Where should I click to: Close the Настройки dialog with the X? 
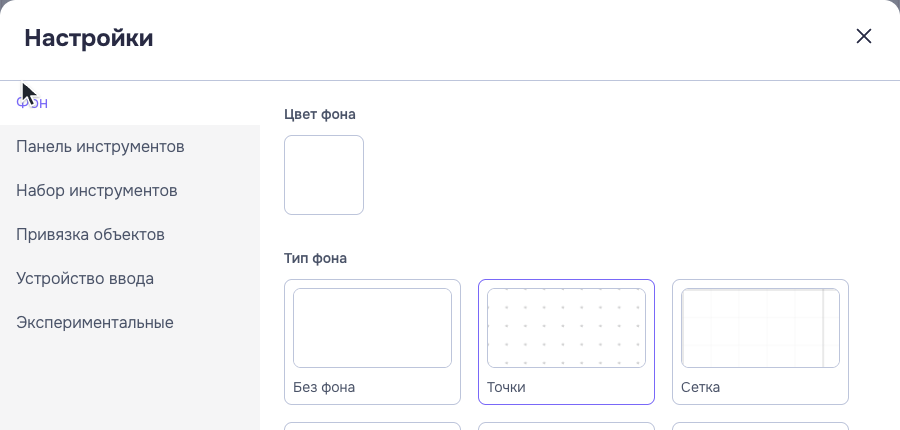point(864,36)
